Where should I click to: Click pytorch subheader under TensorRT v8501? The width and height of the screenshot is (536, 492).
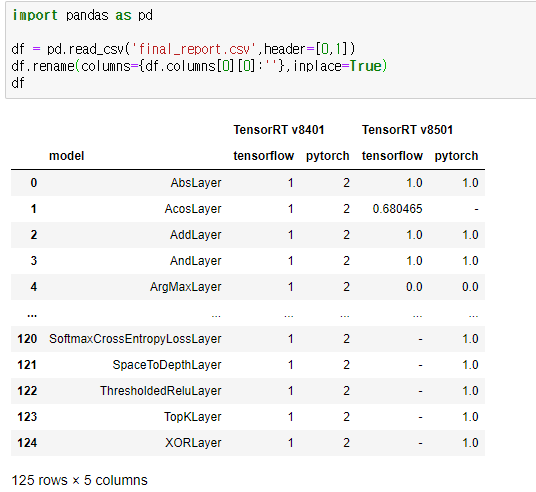tap(456, 156)
